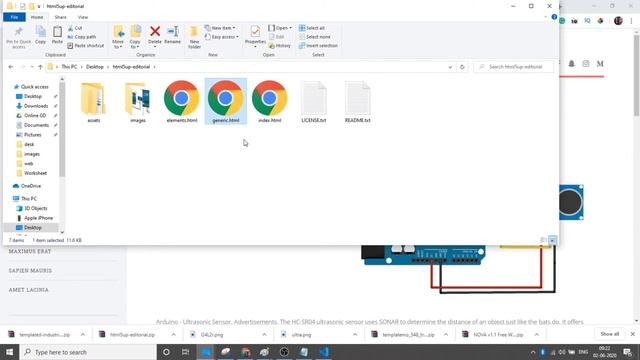Click Select all
Viewport: 640px width, 360px height.
pyautogui.click(x=312, y=28)
